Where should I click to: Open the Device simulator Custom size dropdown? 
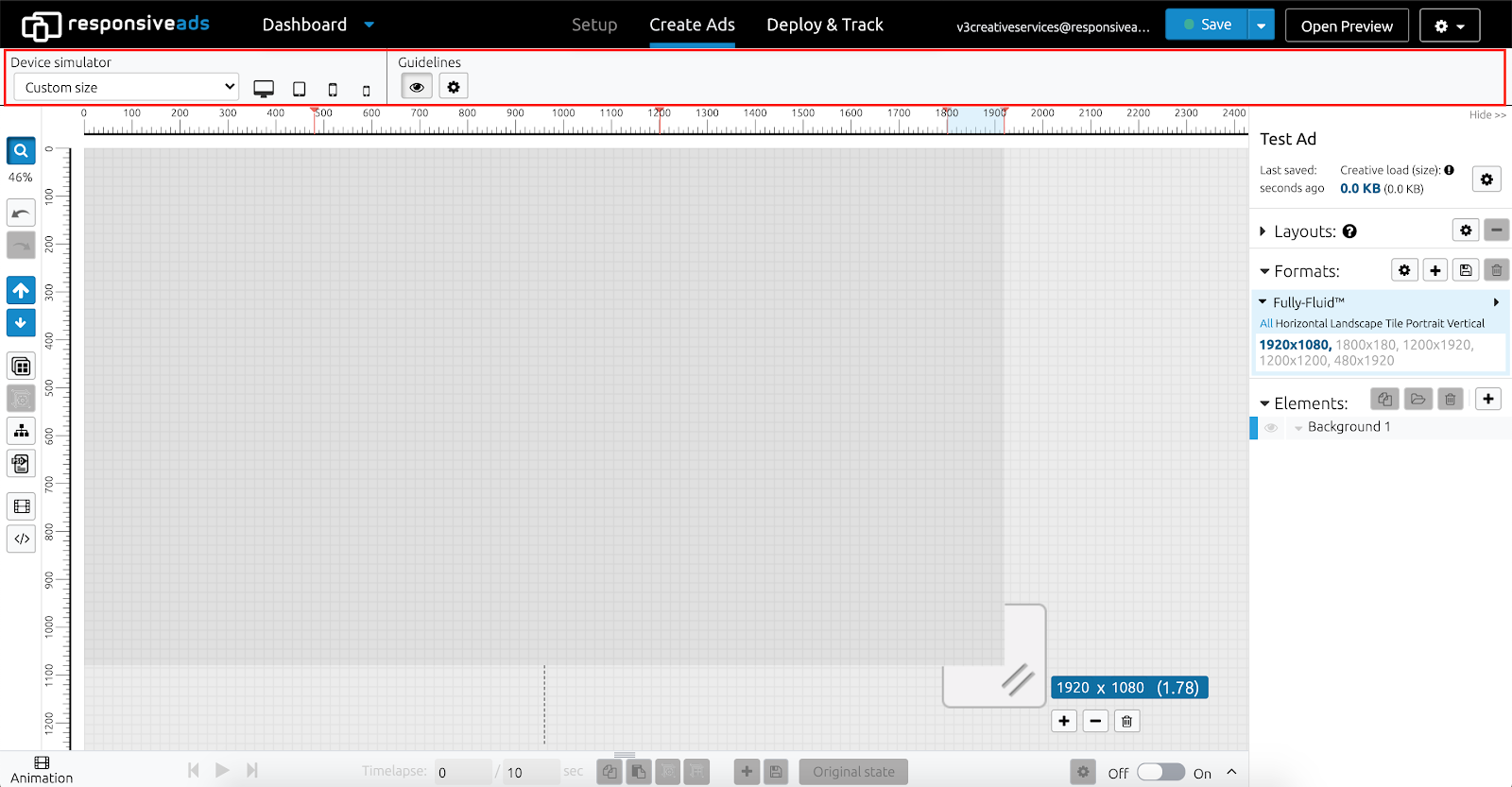[x=127, y=87]
